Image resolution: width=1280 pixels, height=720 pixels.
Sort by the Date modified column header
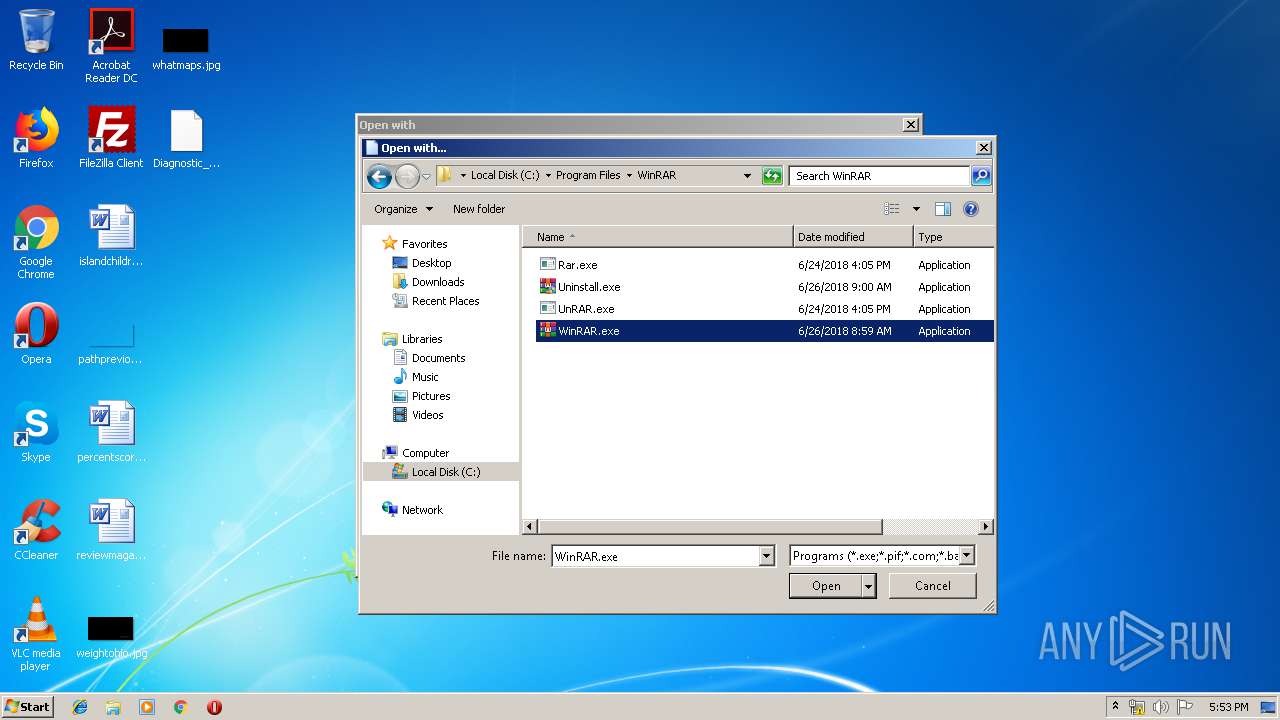[x=853, y=237]
